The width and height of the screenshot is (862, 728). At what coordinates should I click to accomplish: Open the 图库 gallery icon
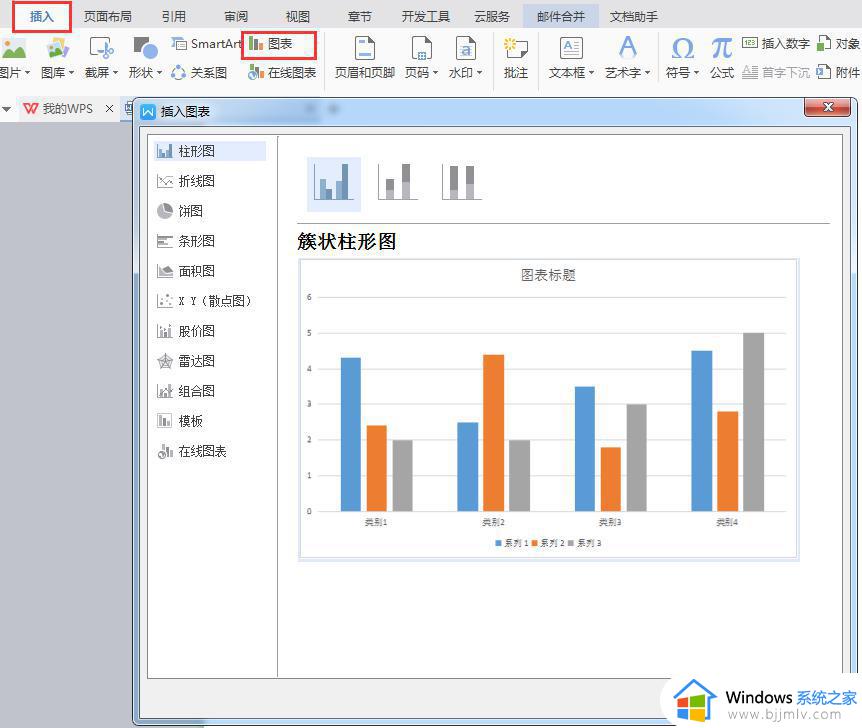point(58,48)
